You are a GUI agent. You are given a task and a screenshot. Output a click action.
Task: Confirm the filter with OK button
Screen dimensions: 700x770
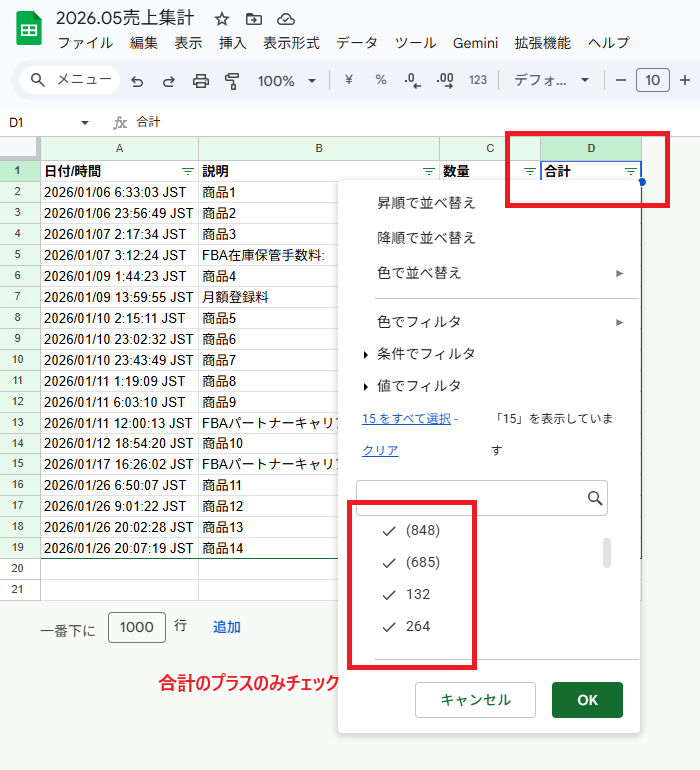(x=587, y=700)
